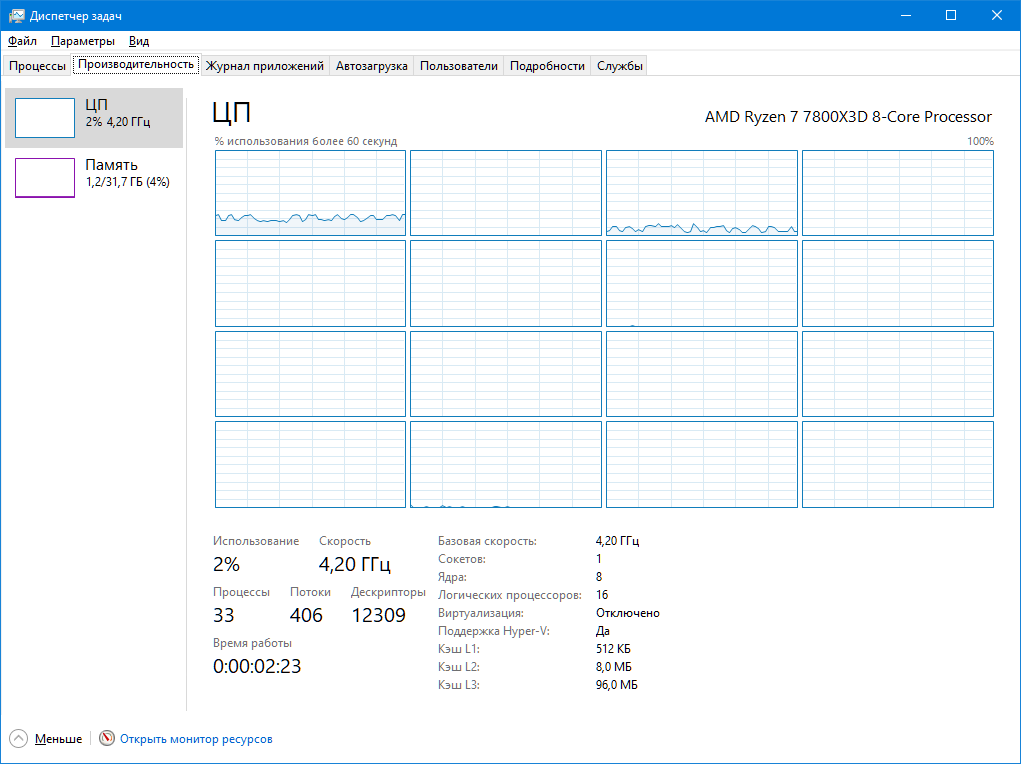Minimize the Диспетчер задач window
The width and height of the screenshot is (1021, 764).
[x=906, y=16]
